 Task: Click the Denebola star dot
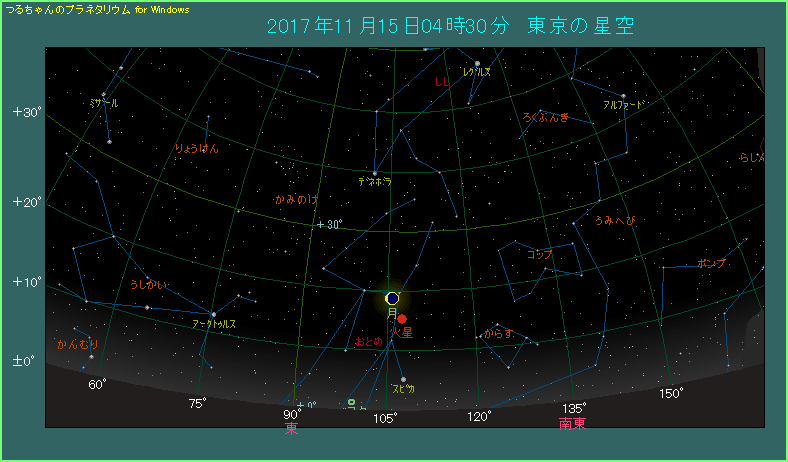tap(375, 173)
